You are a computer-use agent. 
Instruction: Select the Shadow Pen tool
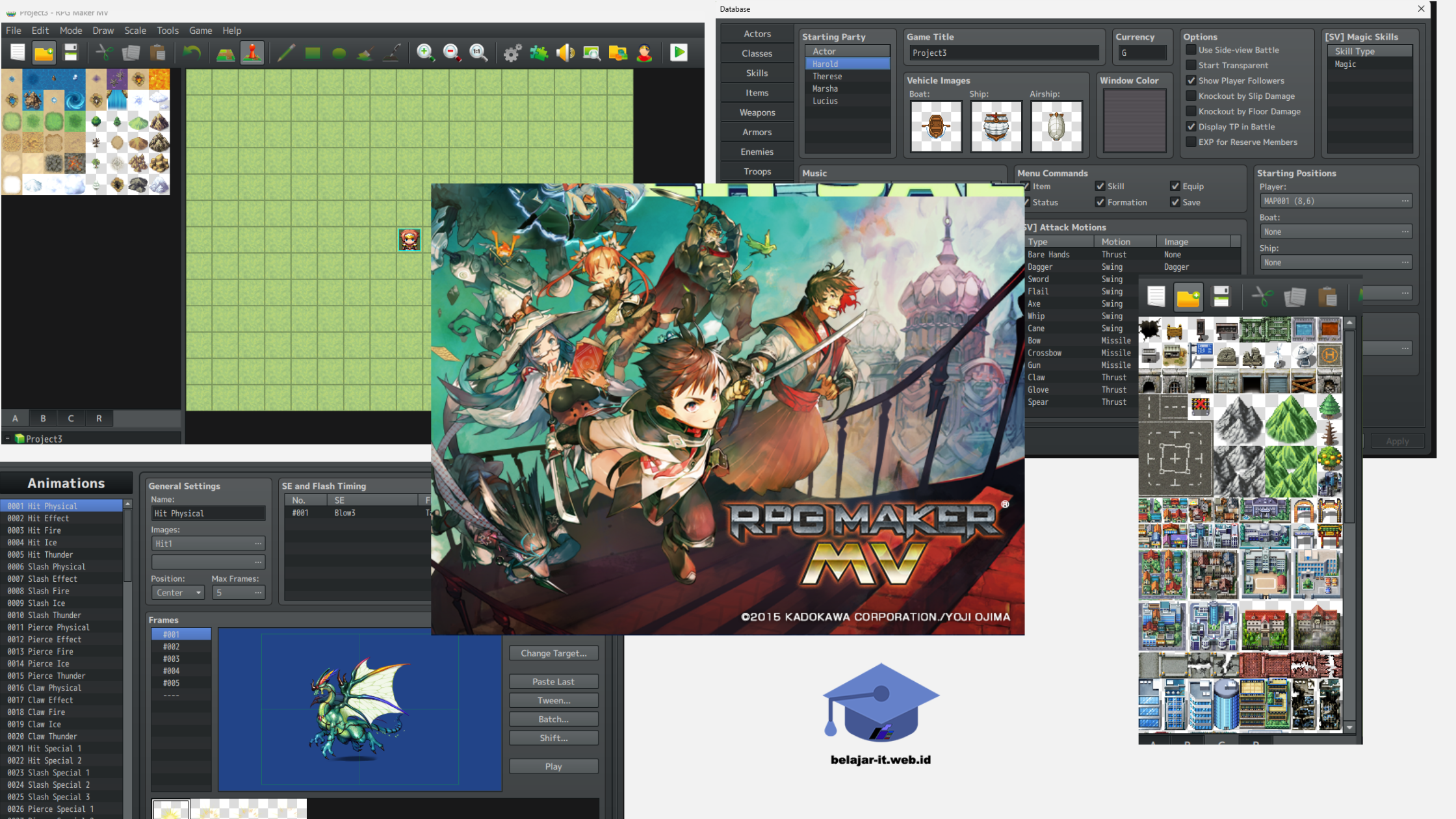[392, 53]
